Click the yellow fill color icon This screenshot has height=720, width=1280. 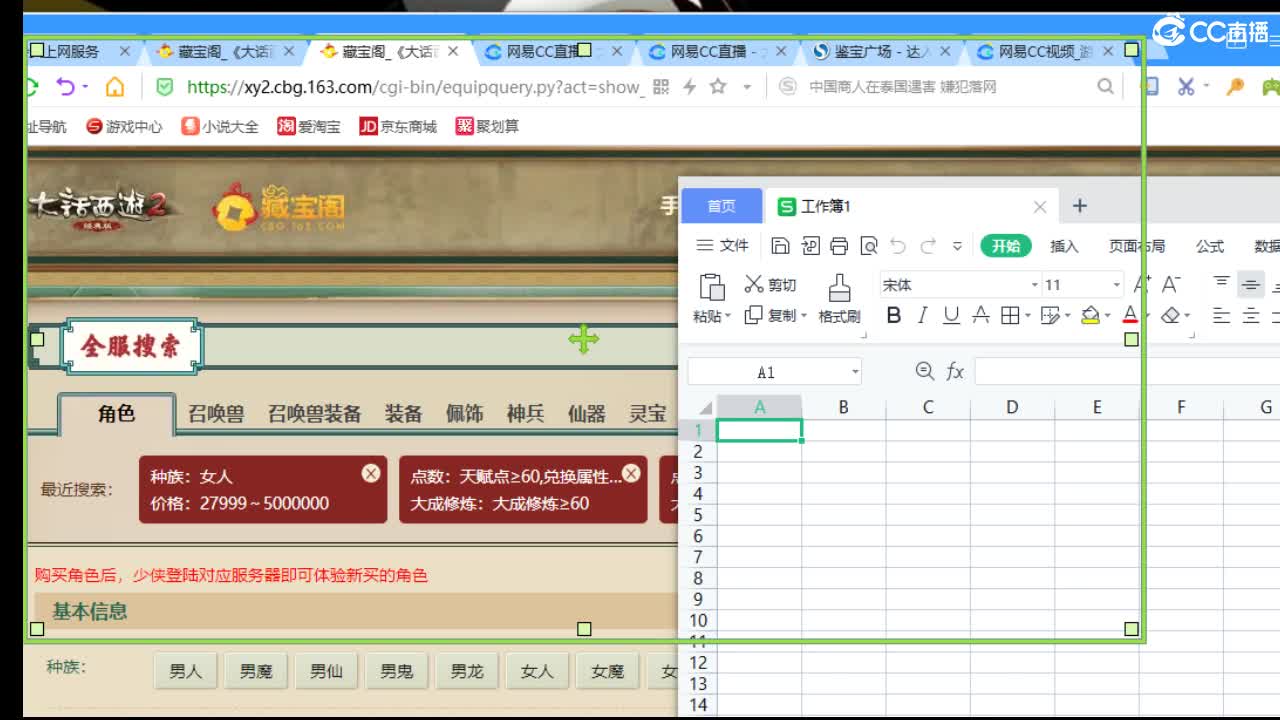click(1090, 316)
